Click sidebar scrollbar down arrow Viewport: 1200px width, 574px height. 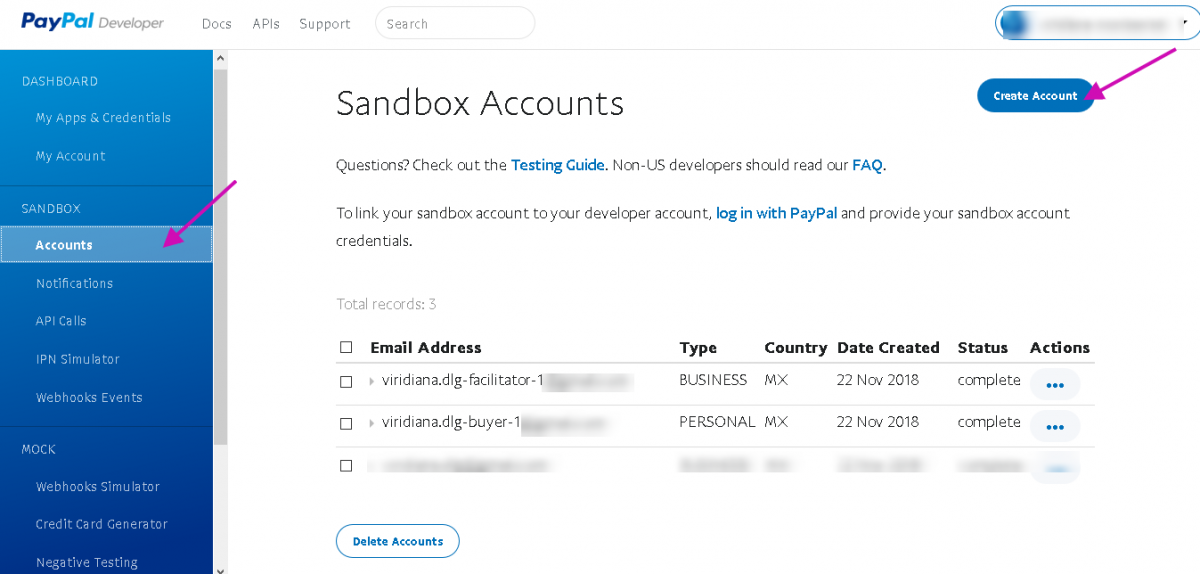click(x=220, y=567)
